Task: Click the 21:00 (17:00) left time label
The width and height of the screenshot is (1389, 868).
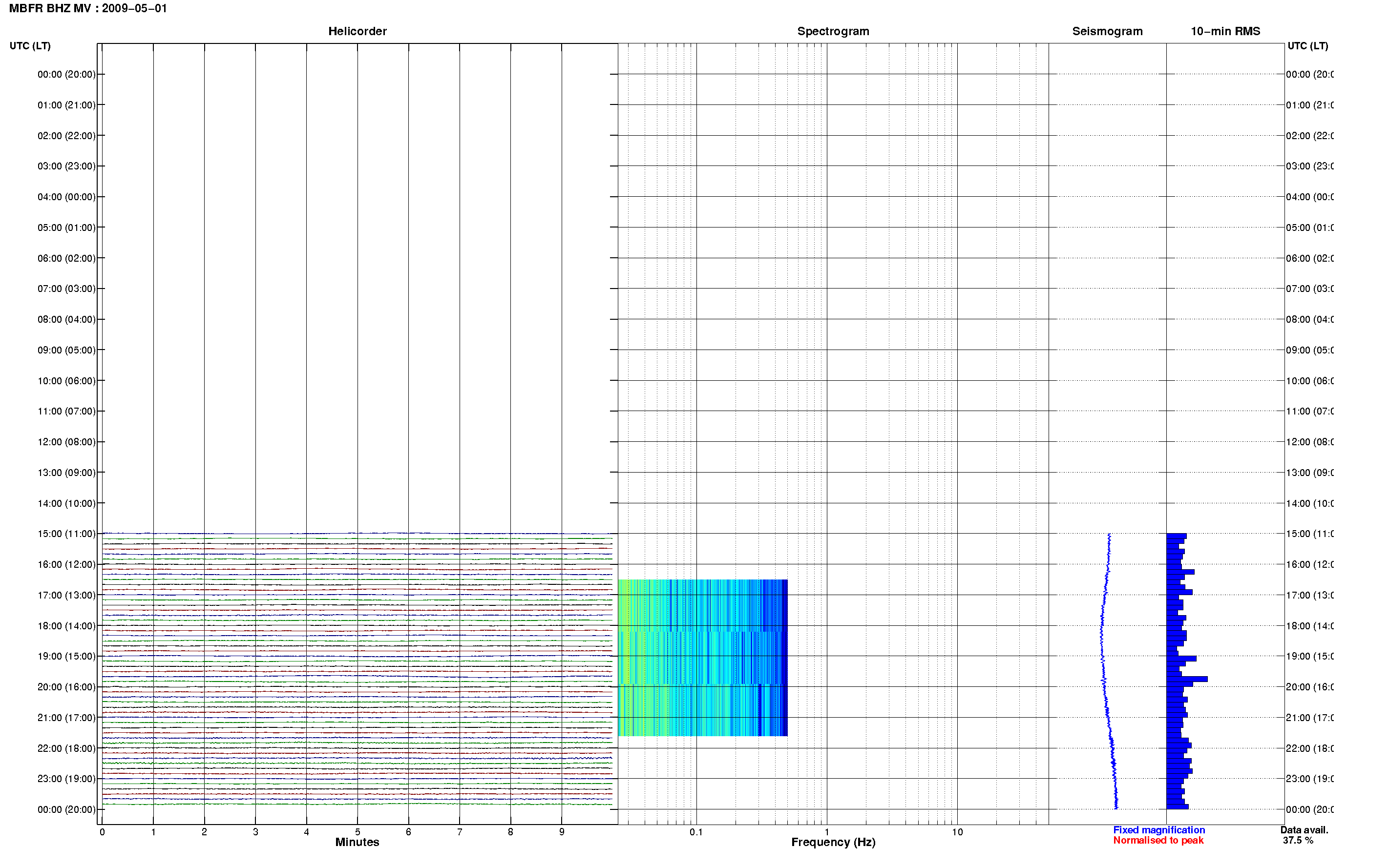Action: pos(66,718)
